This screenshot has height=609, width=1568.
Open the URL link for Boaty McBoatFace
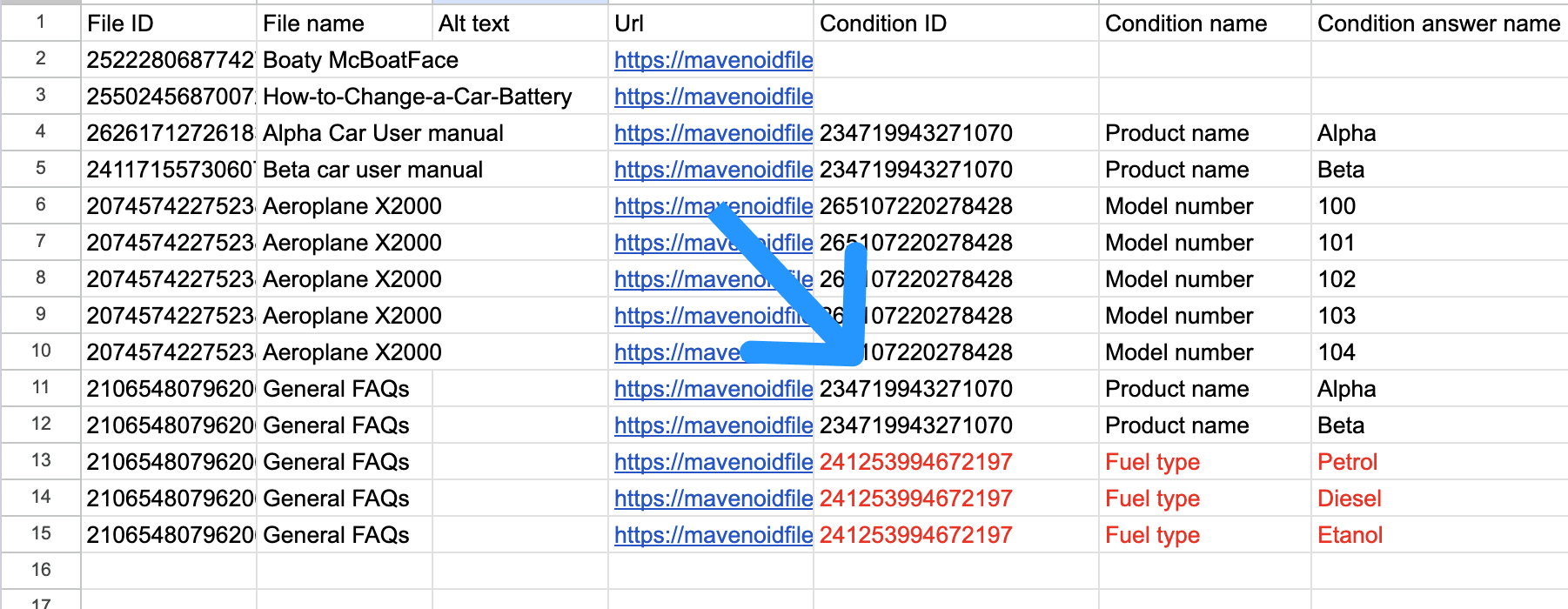(713, 60)
